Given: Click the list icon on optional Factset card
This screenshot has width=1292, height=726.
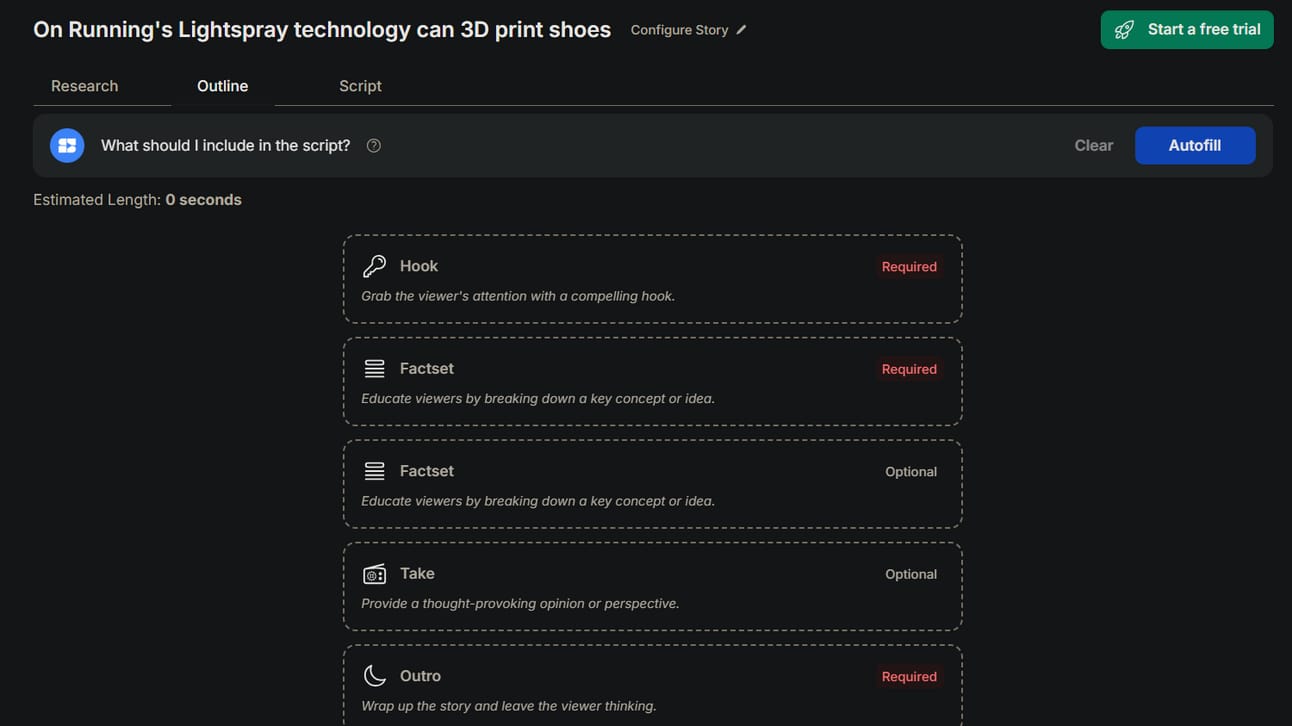Looking at the screenshot, I should (374, 471).
